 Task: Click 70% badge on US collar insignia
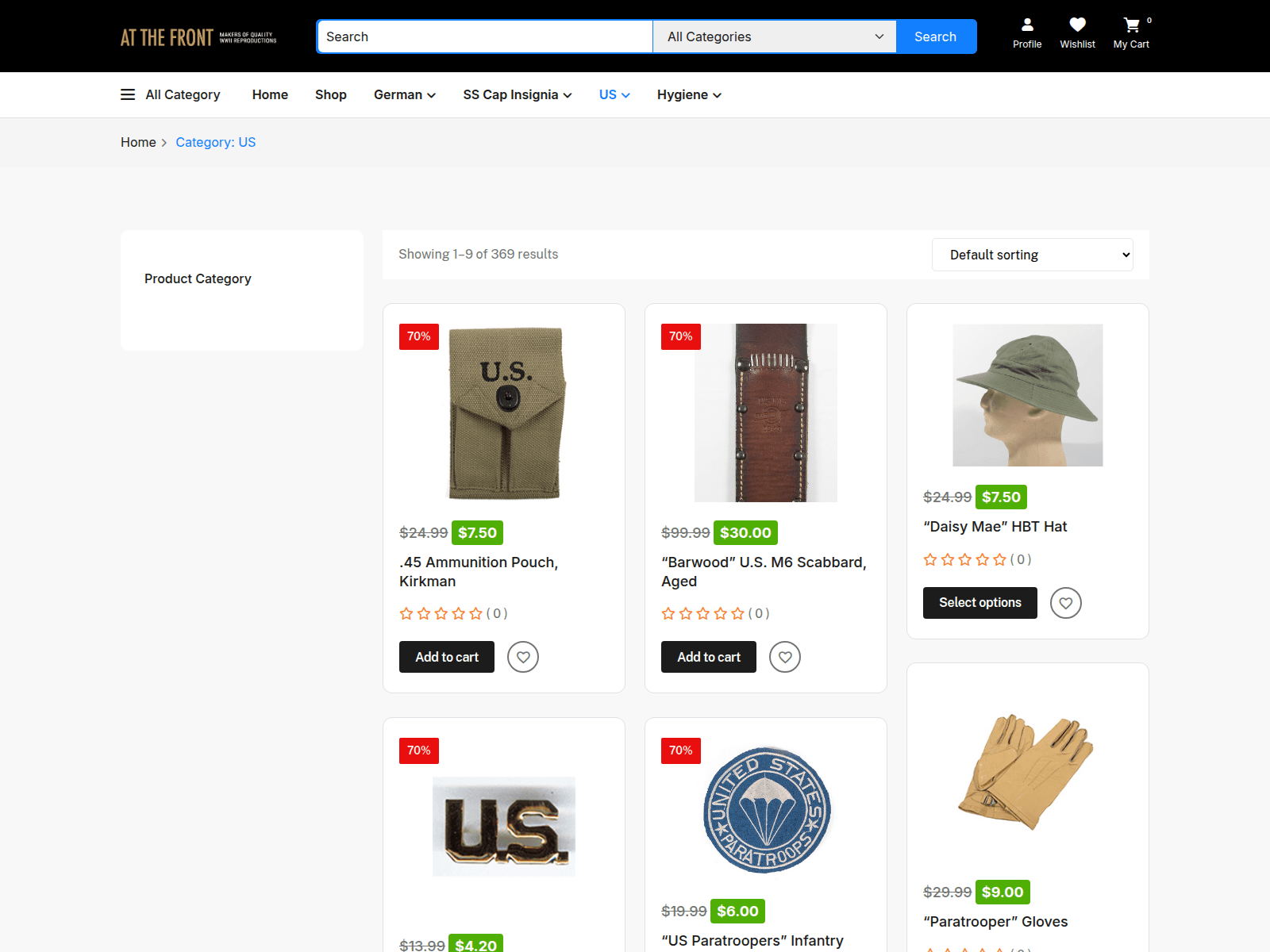coord(419,750)
